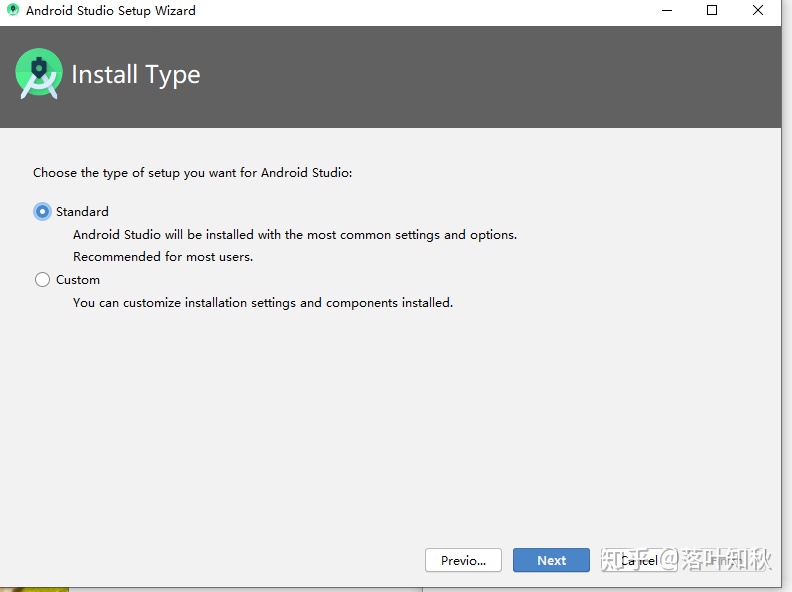Minimize the Setup Wizard window
The image size is (792, 592).
click(667, 10)
